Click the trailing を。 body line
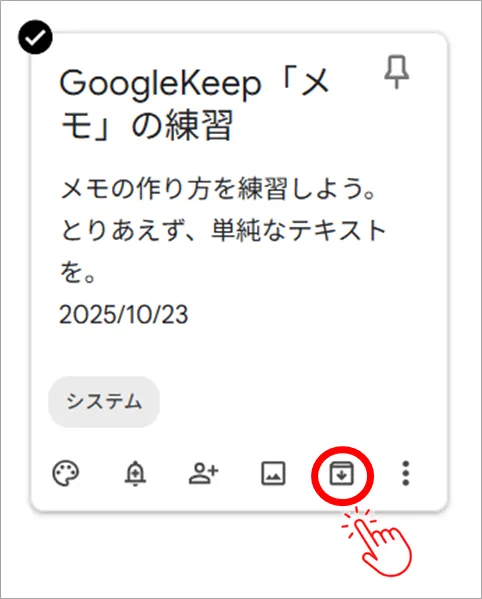This screenshot has height=599, width=482. (x=78, y=273)
